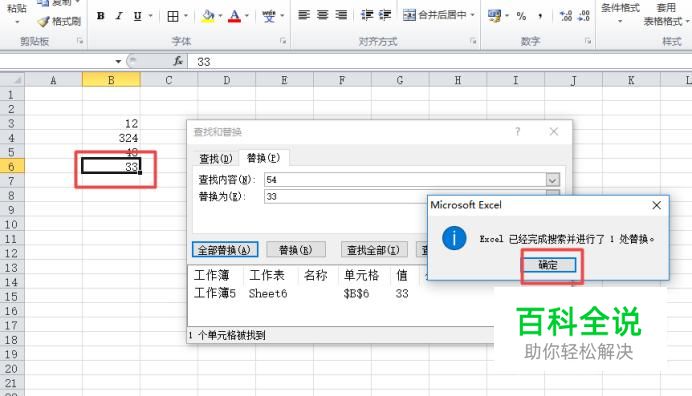Sort results by 工作表 column header
Image resolution: width=692 pixels, height=396 pixels.
(267, 275)
